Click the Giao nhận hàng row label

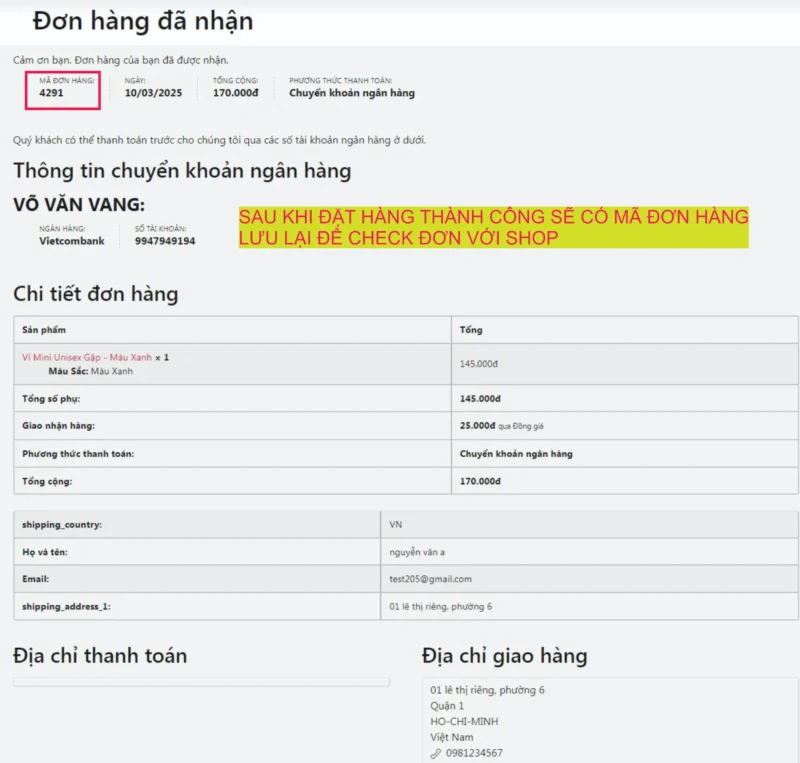[59, 426]
